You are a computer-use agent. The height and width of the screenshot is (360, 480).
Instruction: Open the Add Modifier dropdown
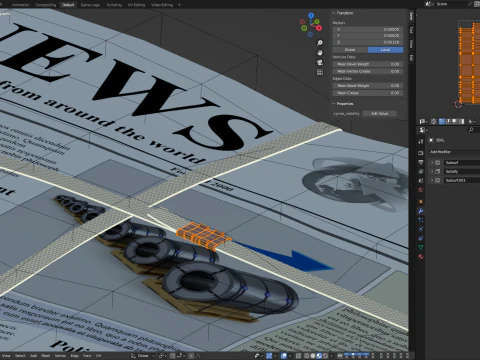(x=454, y=152)
